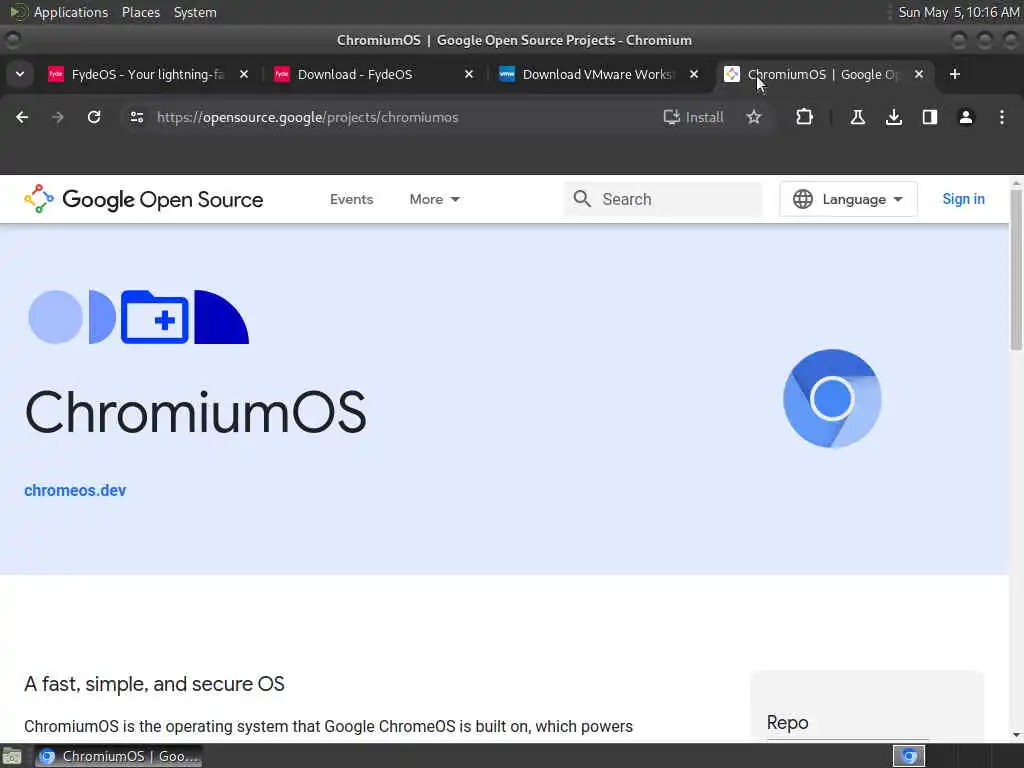Click the magnifier search icon

tap(582, 199)
